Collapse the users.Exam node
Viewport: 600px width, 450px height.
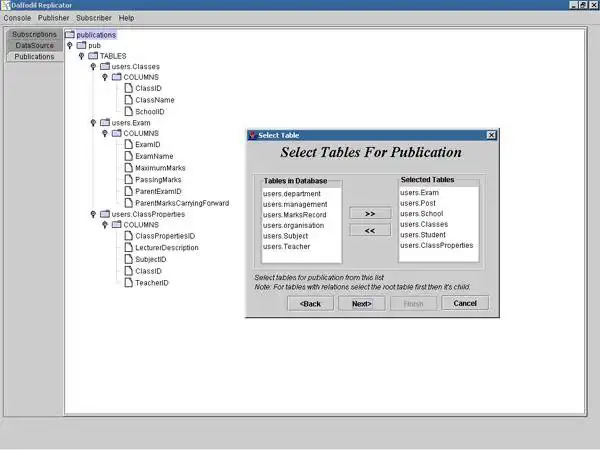click(x=93, y=123)
